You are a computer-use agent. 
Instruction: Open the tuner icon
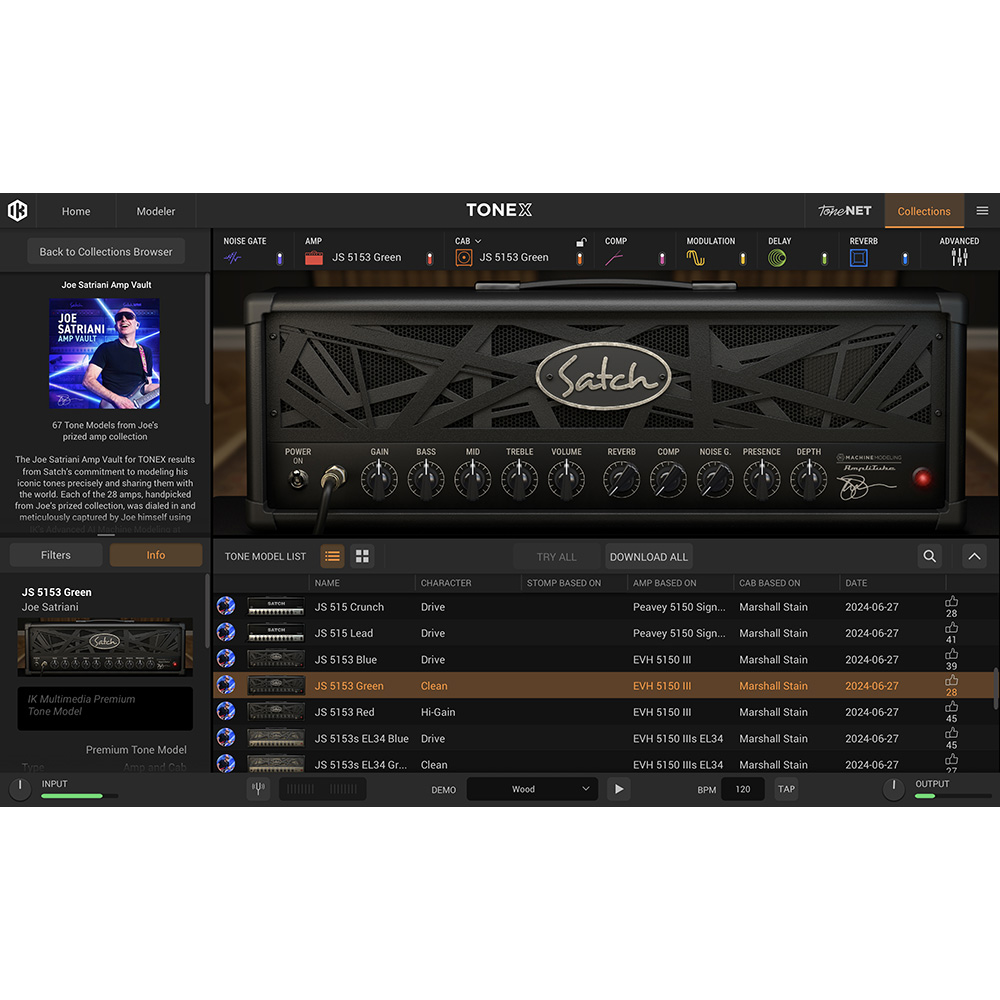click(258, 789)
